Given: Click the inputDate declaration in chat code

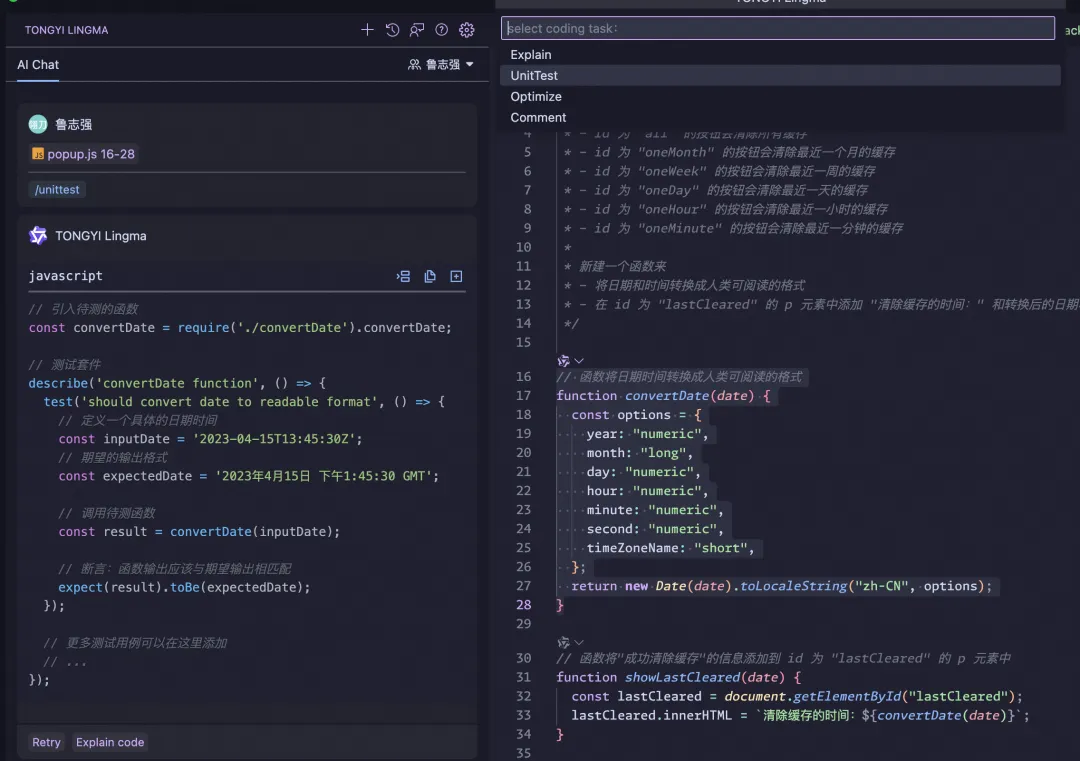Looking at the screenshot, I should pos(210,439).
